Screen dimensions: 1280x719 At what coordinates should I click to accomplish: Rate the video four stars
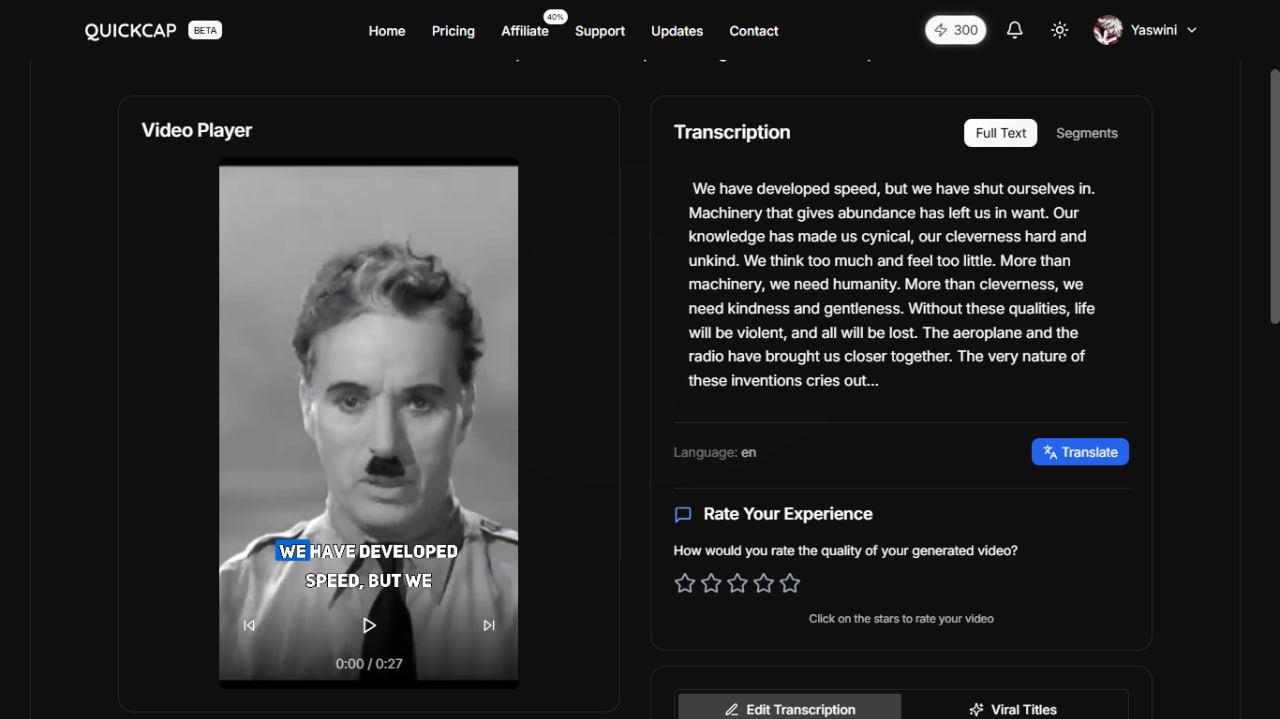point(764,583)
